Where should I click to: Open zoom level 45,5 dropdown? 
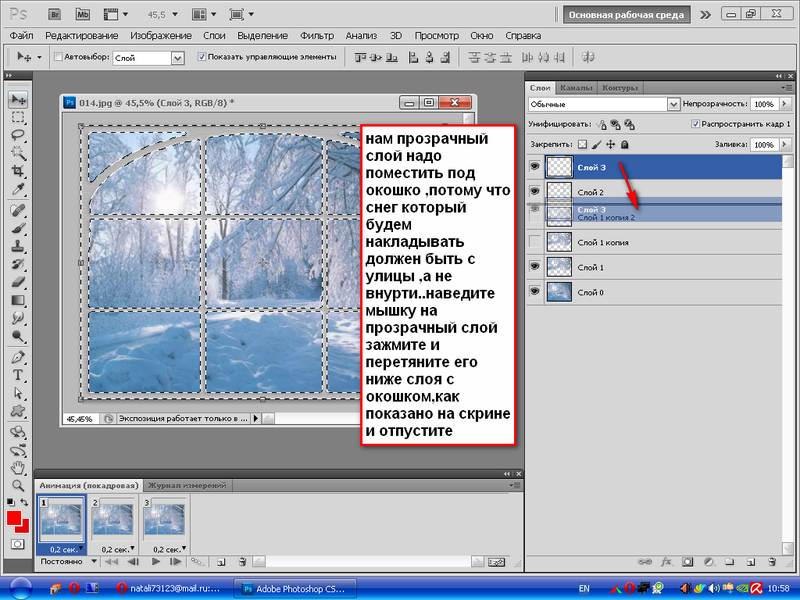point(175,14)
